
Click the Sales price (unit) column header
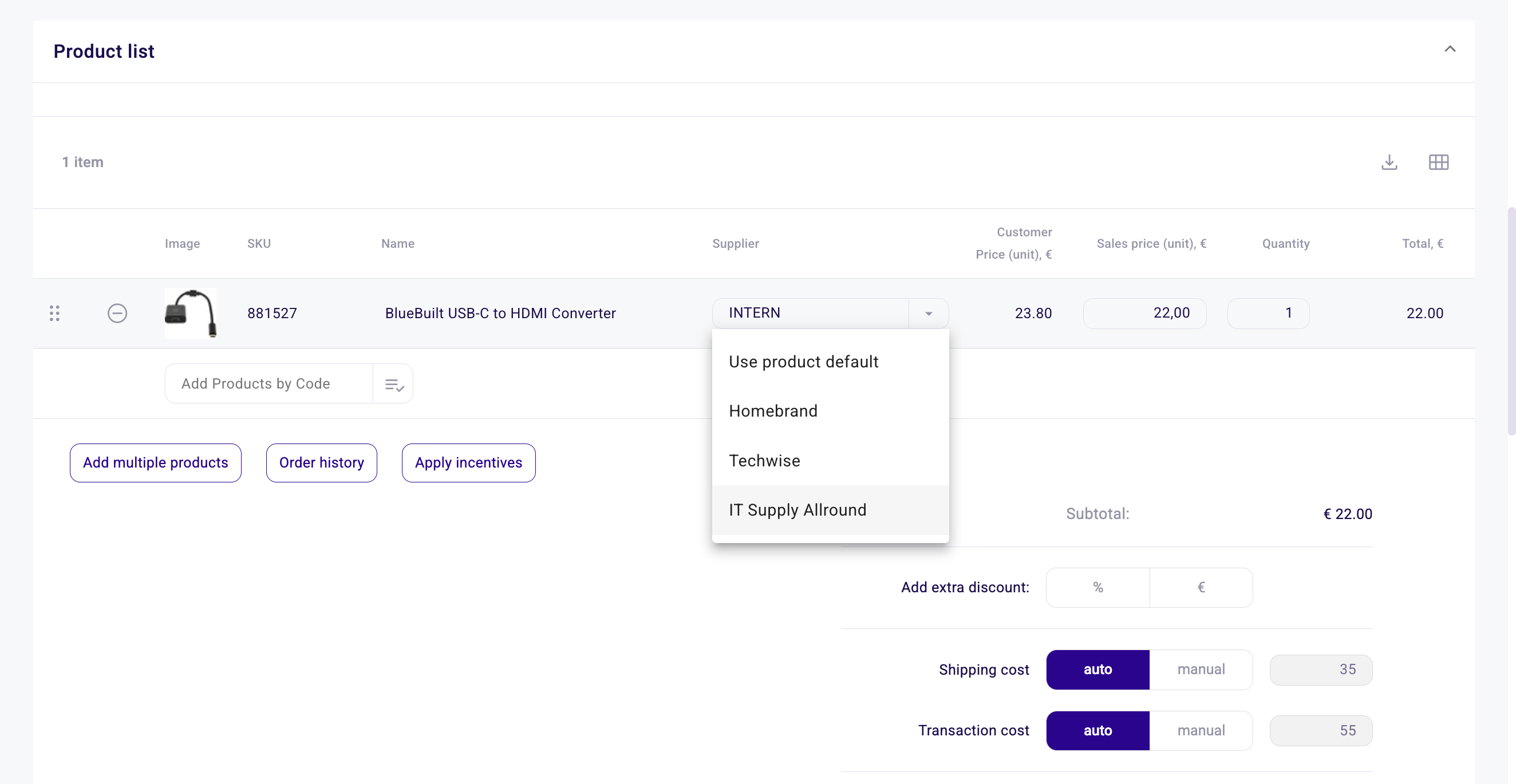1151,243
